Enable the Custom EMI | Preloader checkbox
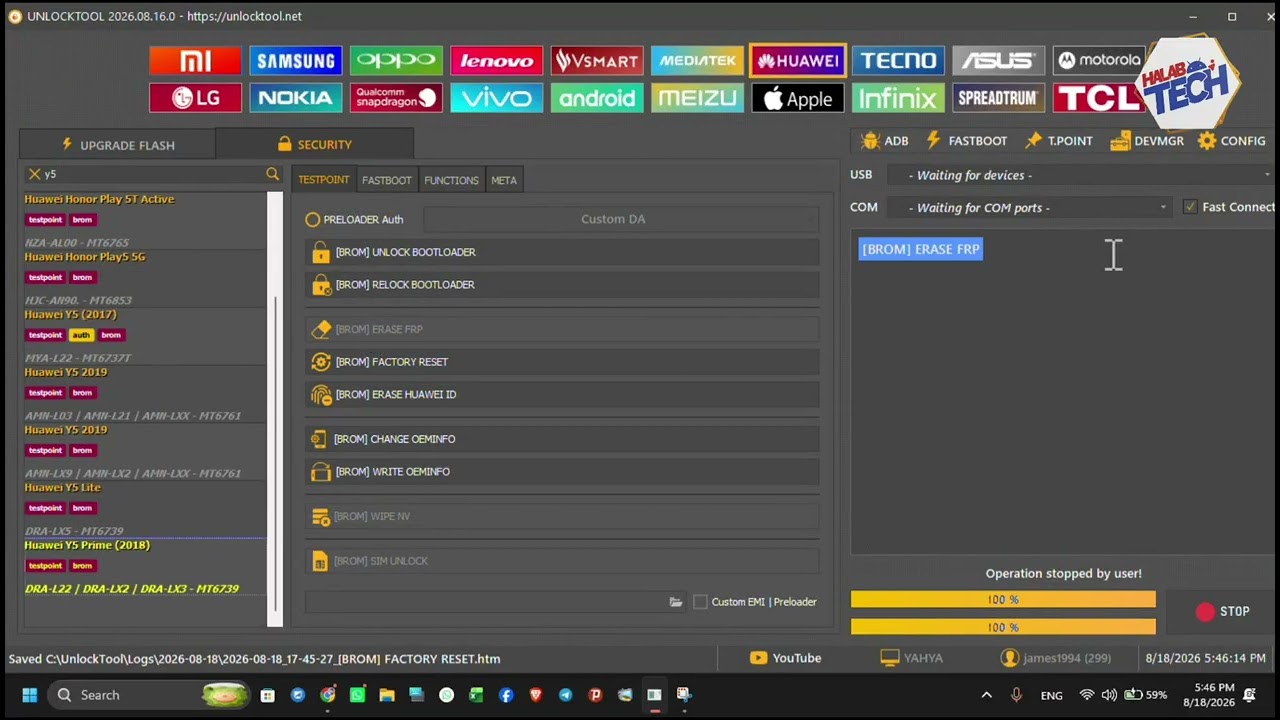Viewport: 1280px width, 720px height. (700, 602)
